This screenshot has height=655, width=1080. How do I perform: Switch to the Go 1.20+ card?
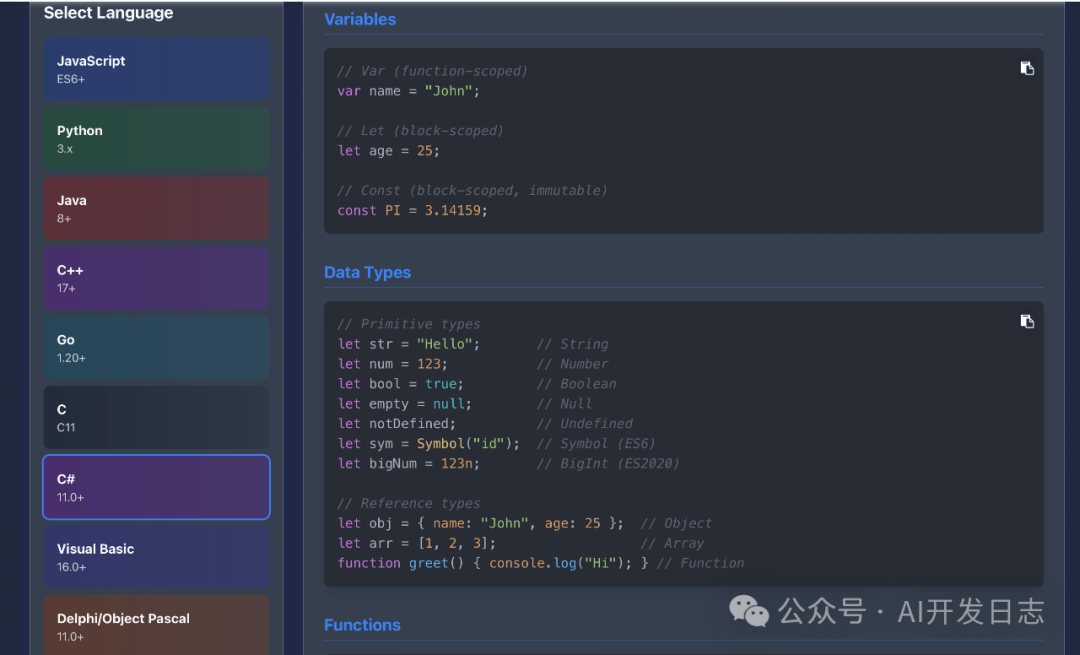click(x=156, y=348)
